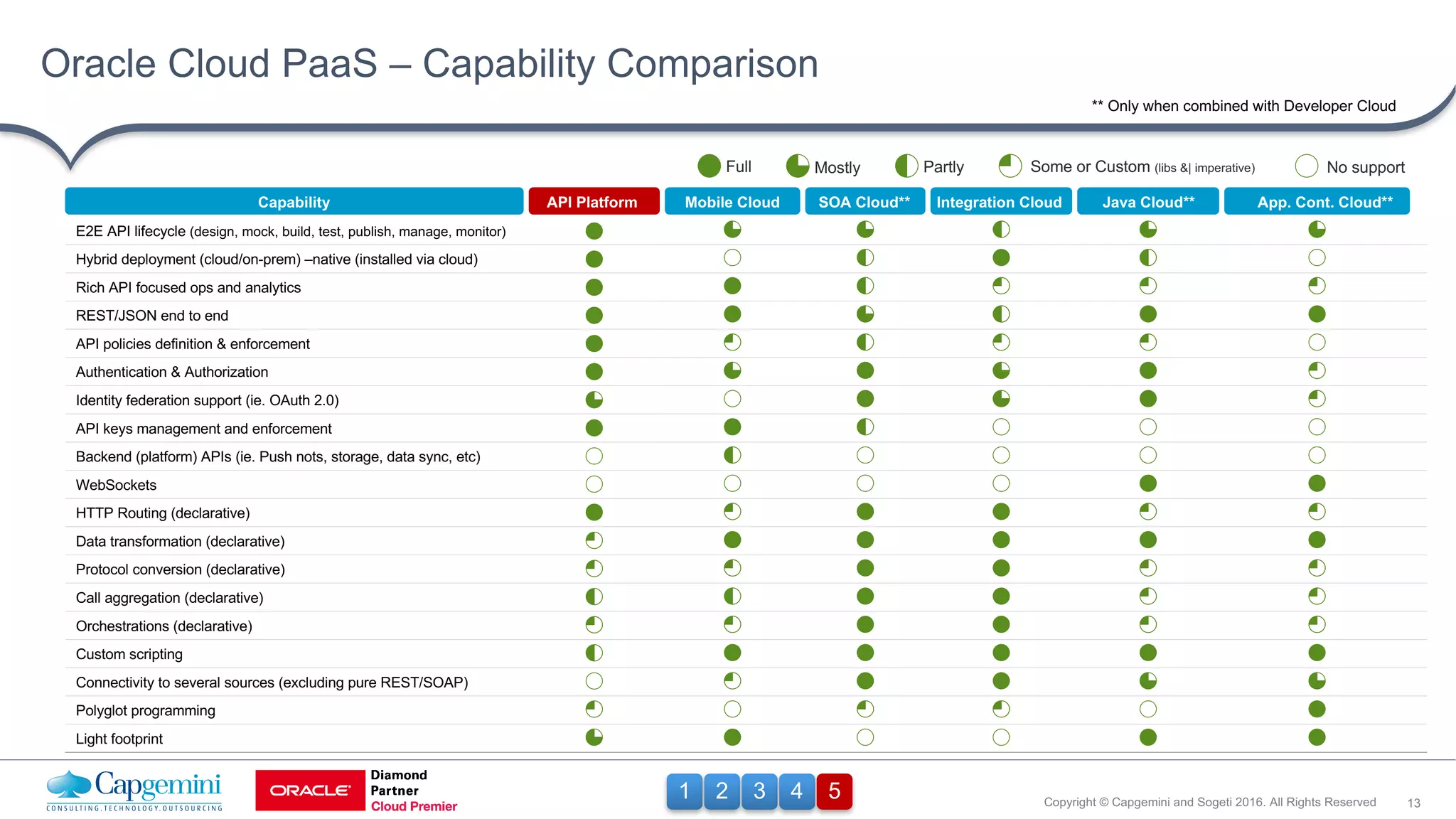Go to section 3 button
The height and width of the screenshot is (819, 1456).
(x=759, y=791)
